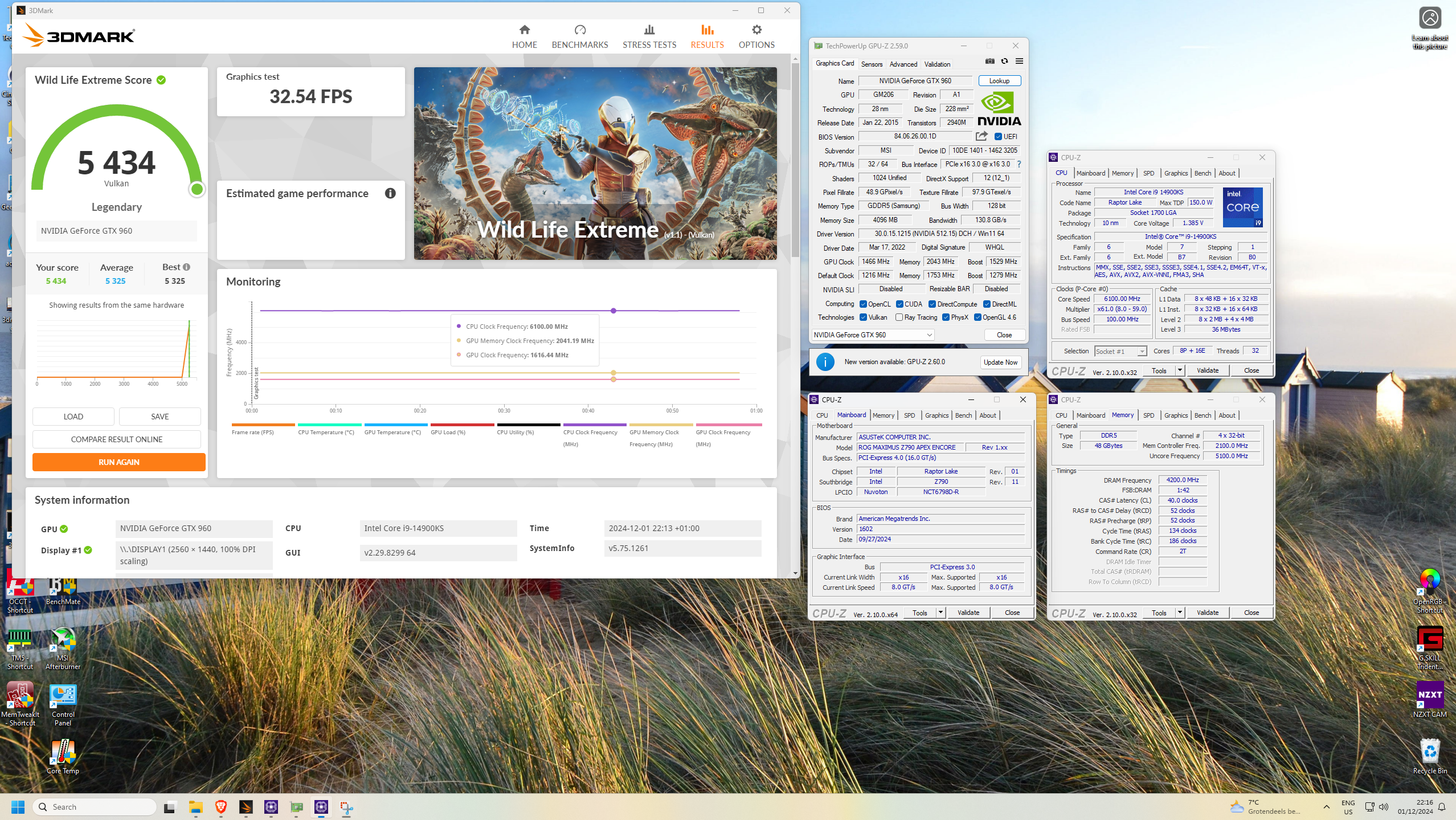Switch to RESULTS tab in 3DMark
1456x820 pixels.
point(707,36)
